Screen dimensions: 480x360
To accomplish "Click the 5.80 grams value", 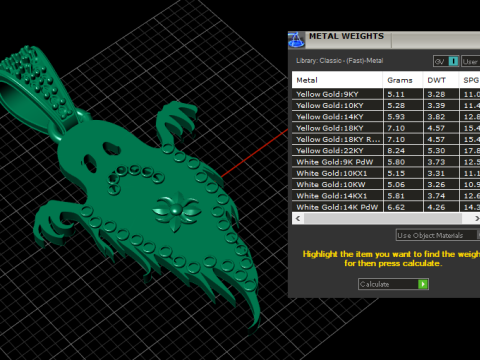I will pos(396,162).
